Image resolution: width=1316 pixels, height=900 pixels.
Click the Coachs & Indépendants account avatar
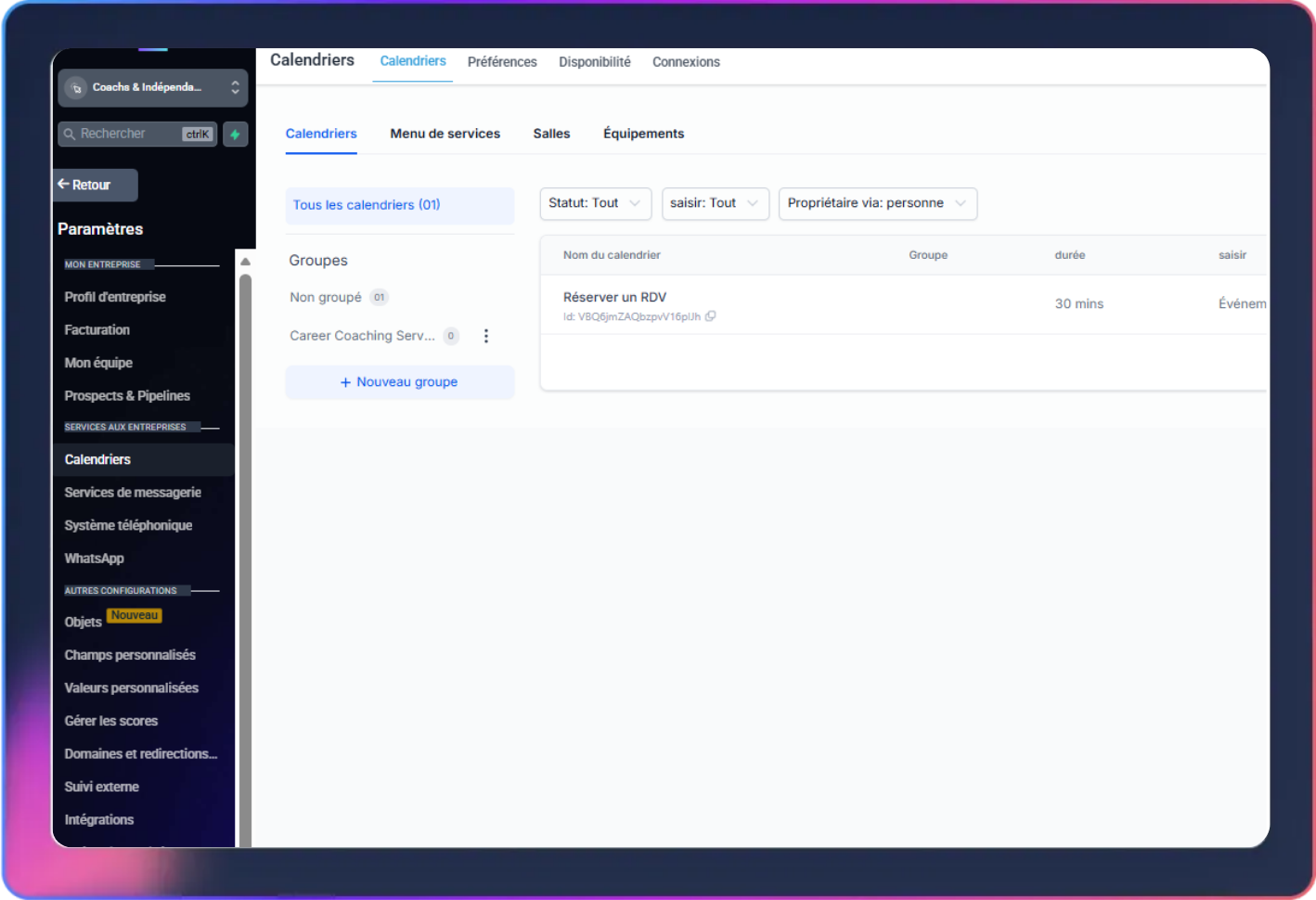pyautogui.click(x=77, y=88)
